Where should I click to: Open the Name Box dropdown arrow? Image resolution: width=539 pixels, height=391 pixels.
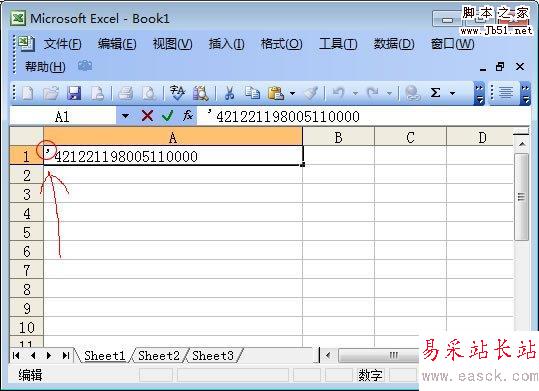click(125, 116)
